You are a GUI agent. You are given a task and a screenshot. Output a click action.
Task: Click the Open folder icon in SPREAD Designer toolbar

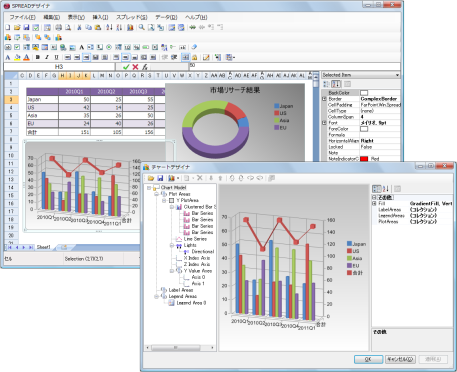point(17,27)
